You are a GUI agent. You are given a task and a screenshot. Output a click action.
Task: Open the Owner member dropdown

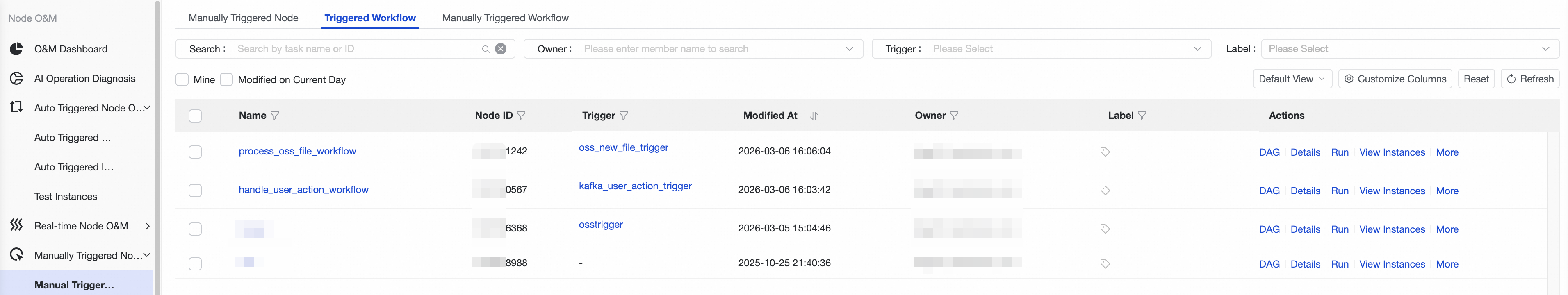(849, 49)
